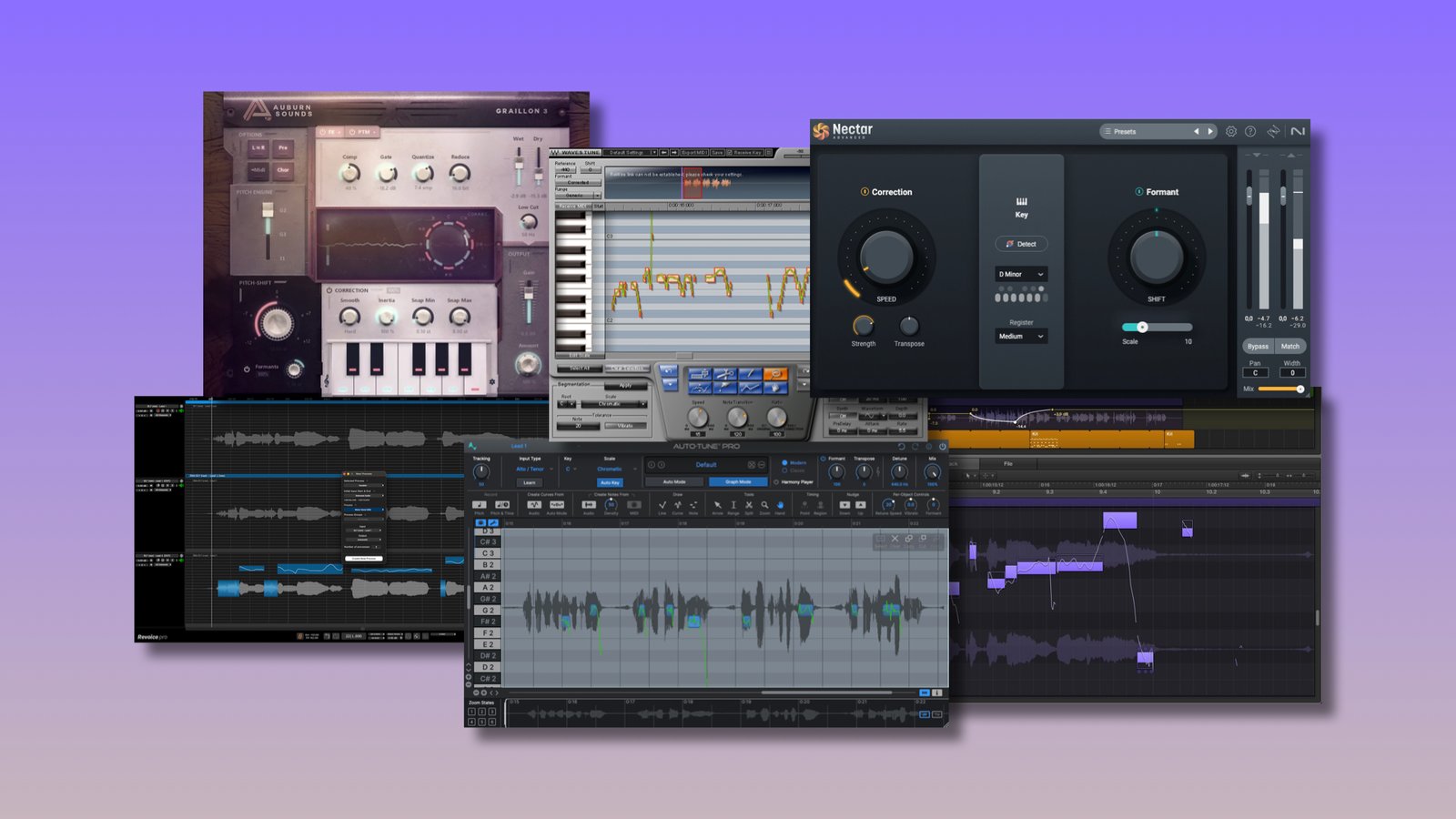Viewport: 1456px width, 819px height.
Task: Toggle Nectar Formant power button
Action: [1139, 192]
